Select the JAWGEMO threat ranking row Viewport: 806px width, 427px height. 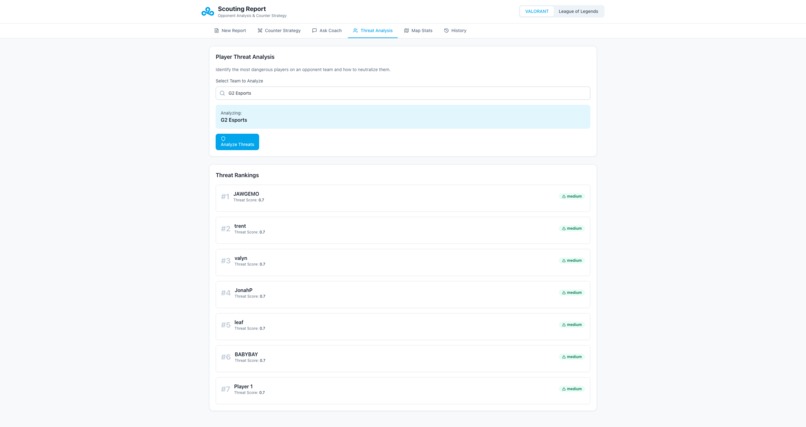click(x=402, y=198)
